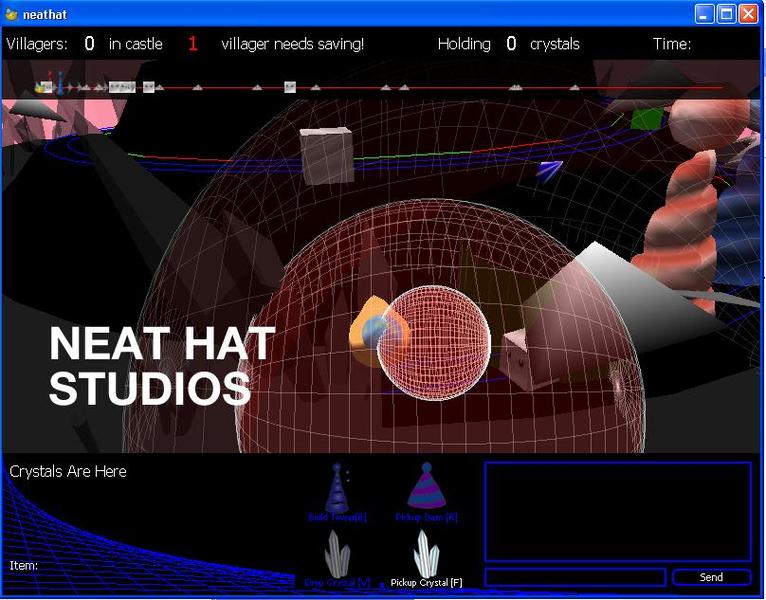Close the neathat window
The height and width of the screenshot is (600, 766).
point(748,14)
